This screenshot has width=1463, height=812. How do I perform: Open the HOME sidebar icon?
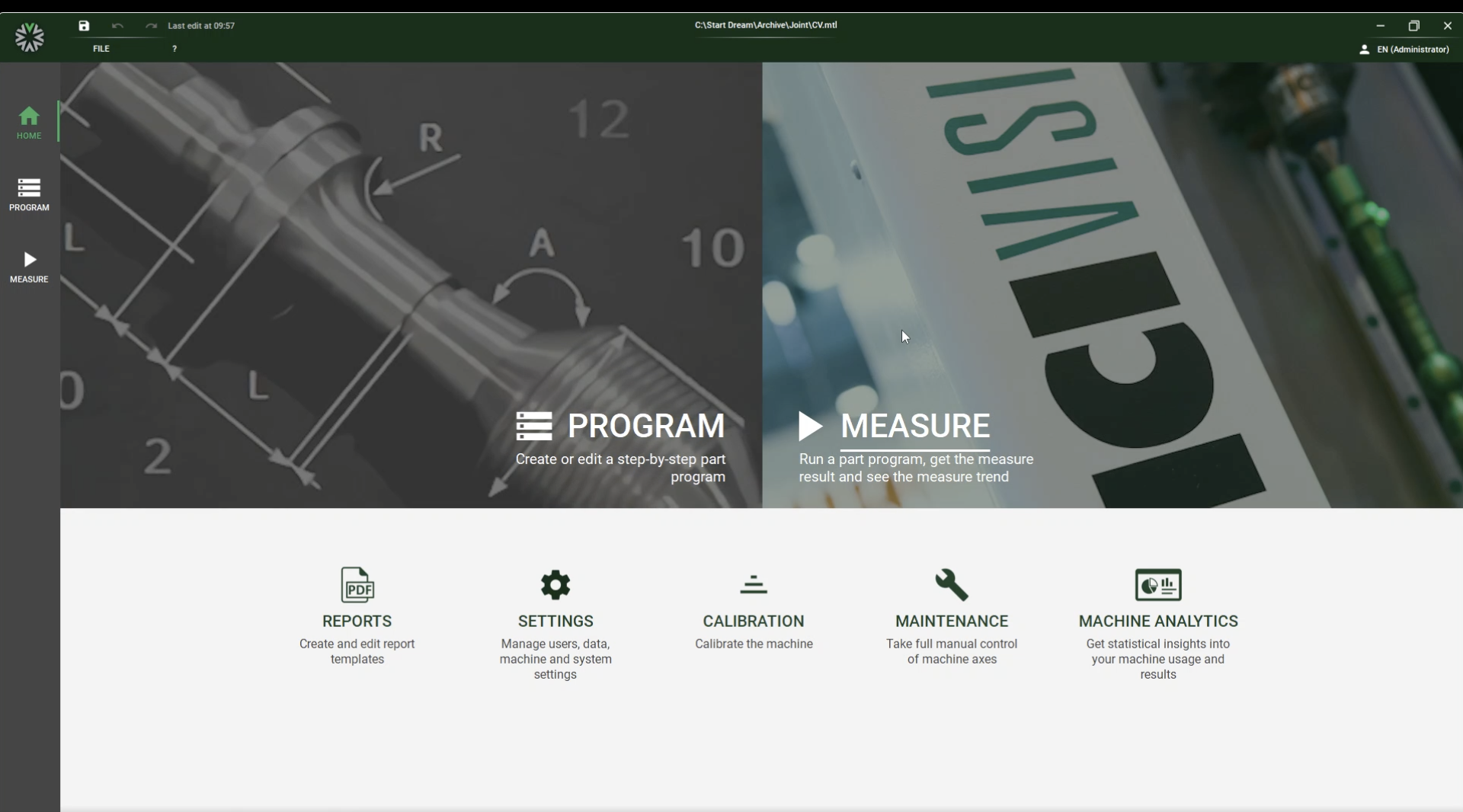coord(29,123)
